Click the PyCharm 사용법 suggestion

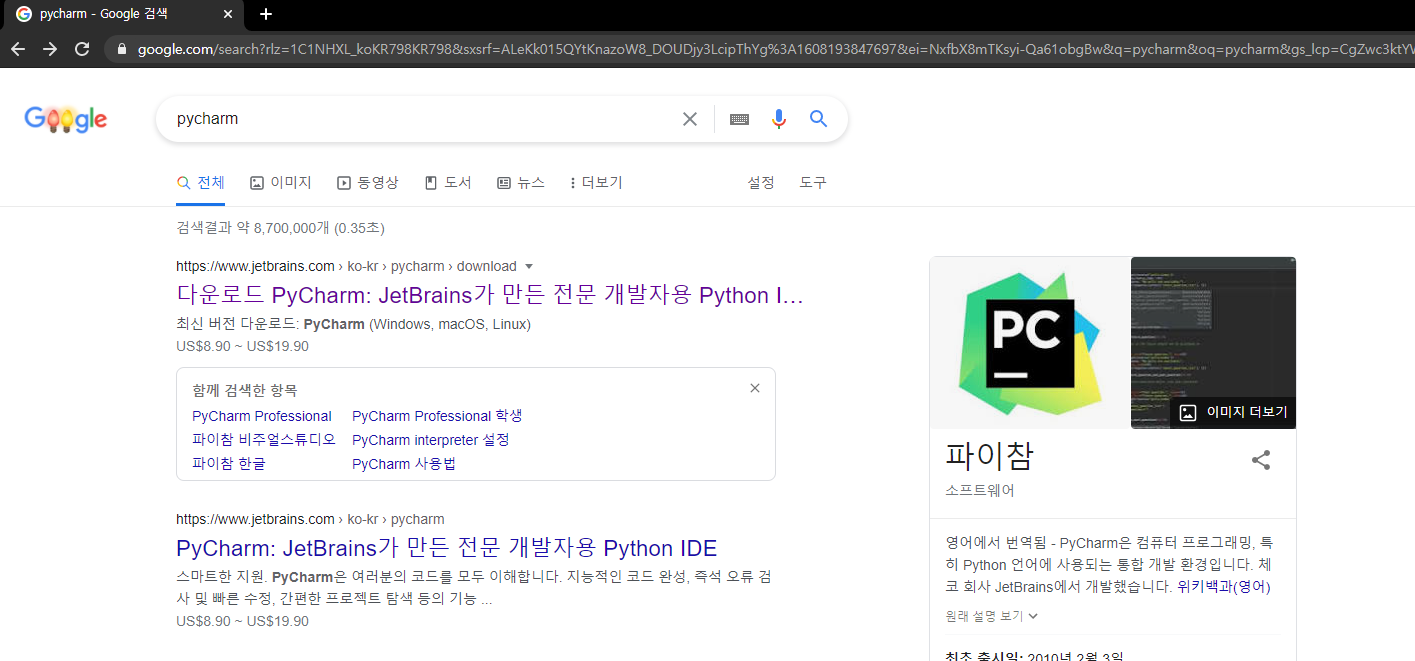[x=404, y=464]
